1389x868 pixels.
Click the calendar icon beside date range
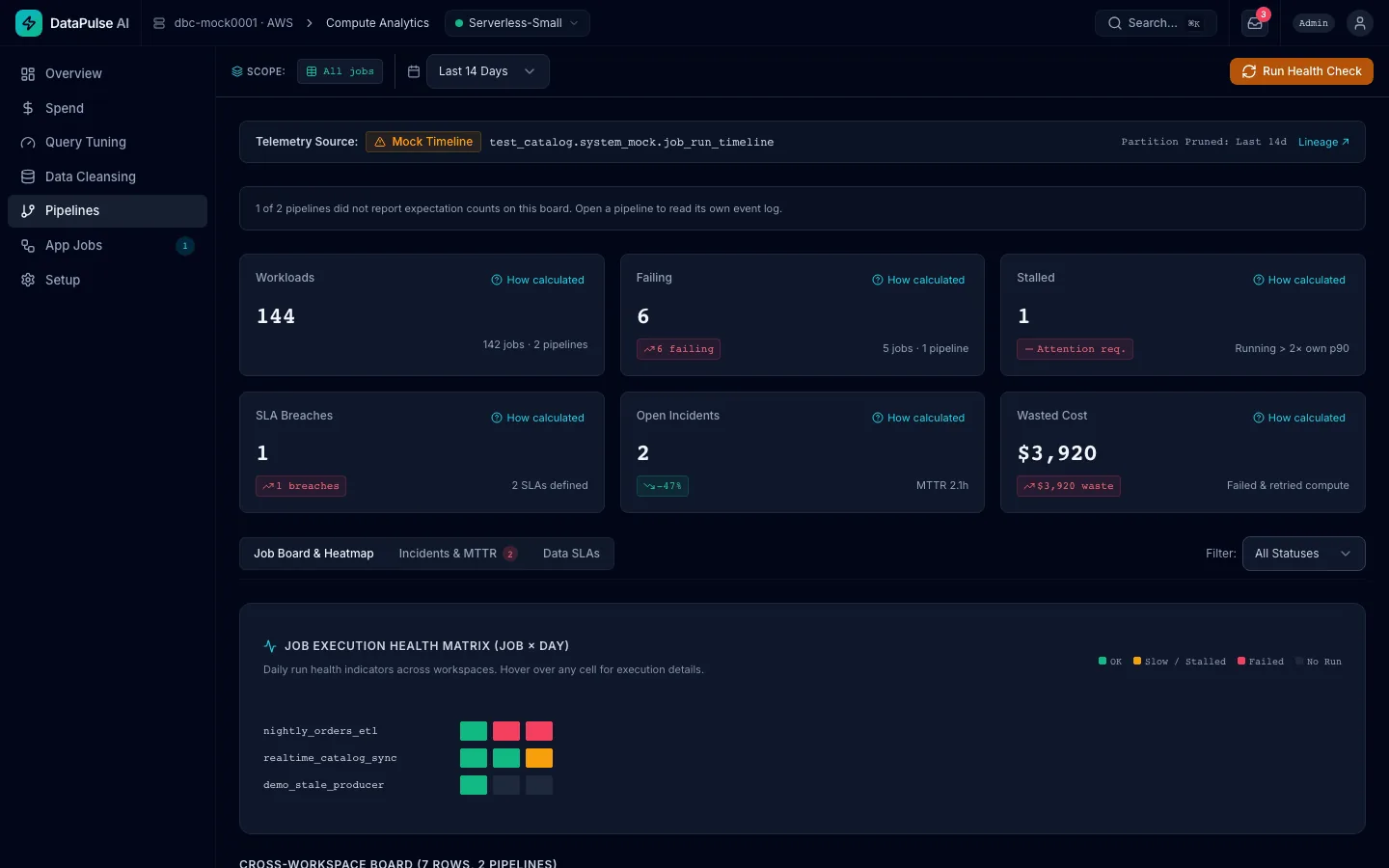(414, 71)
